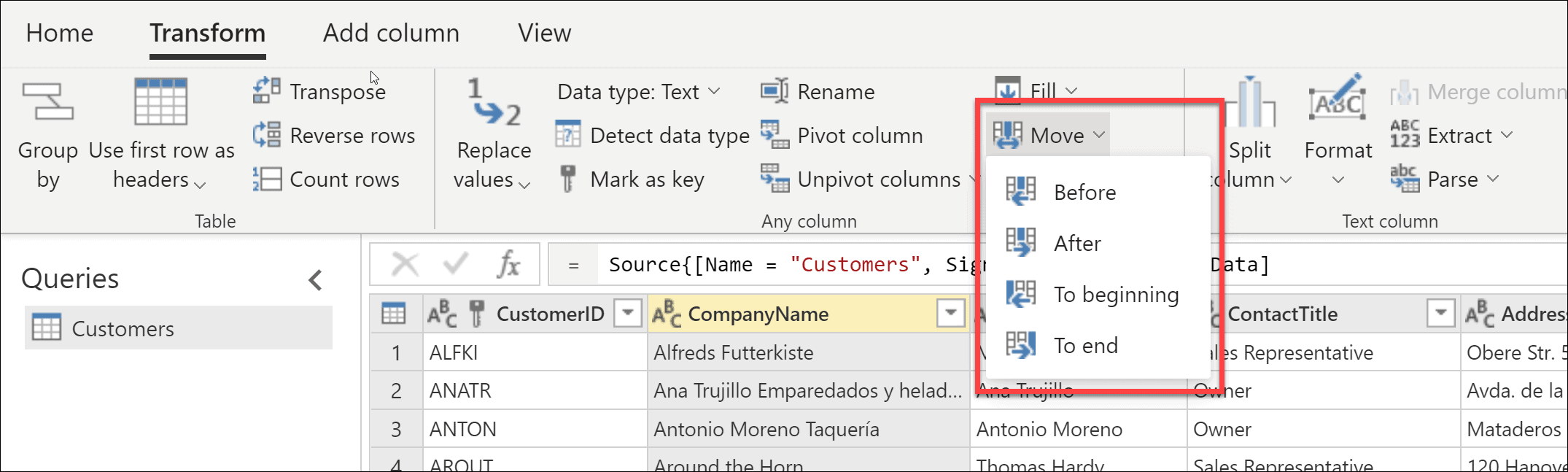1568x472 pixels.
Task: Click the Parse icon
Action: [1405, 179]
